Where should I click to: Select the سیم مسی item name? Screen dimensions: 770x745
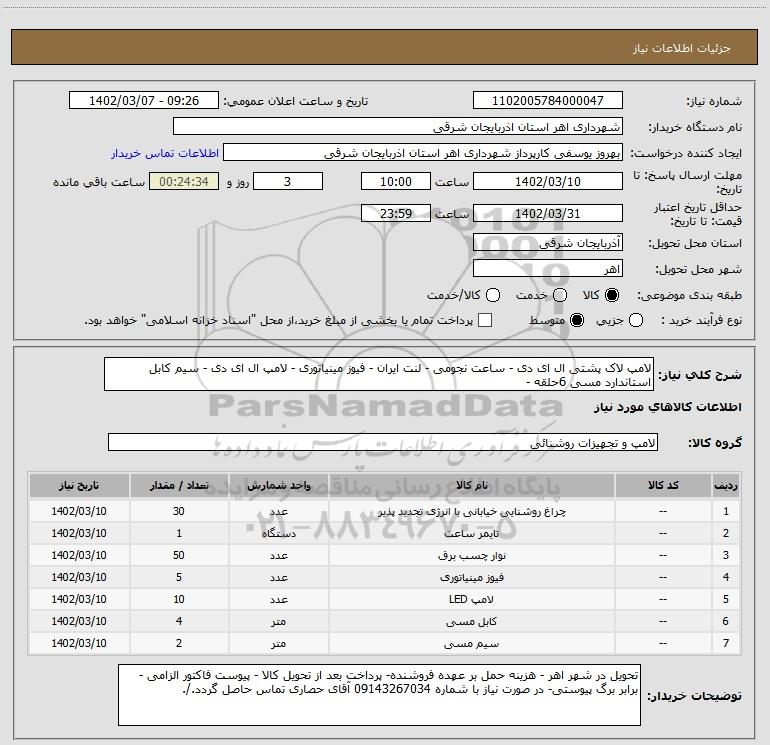click(471, 643)
